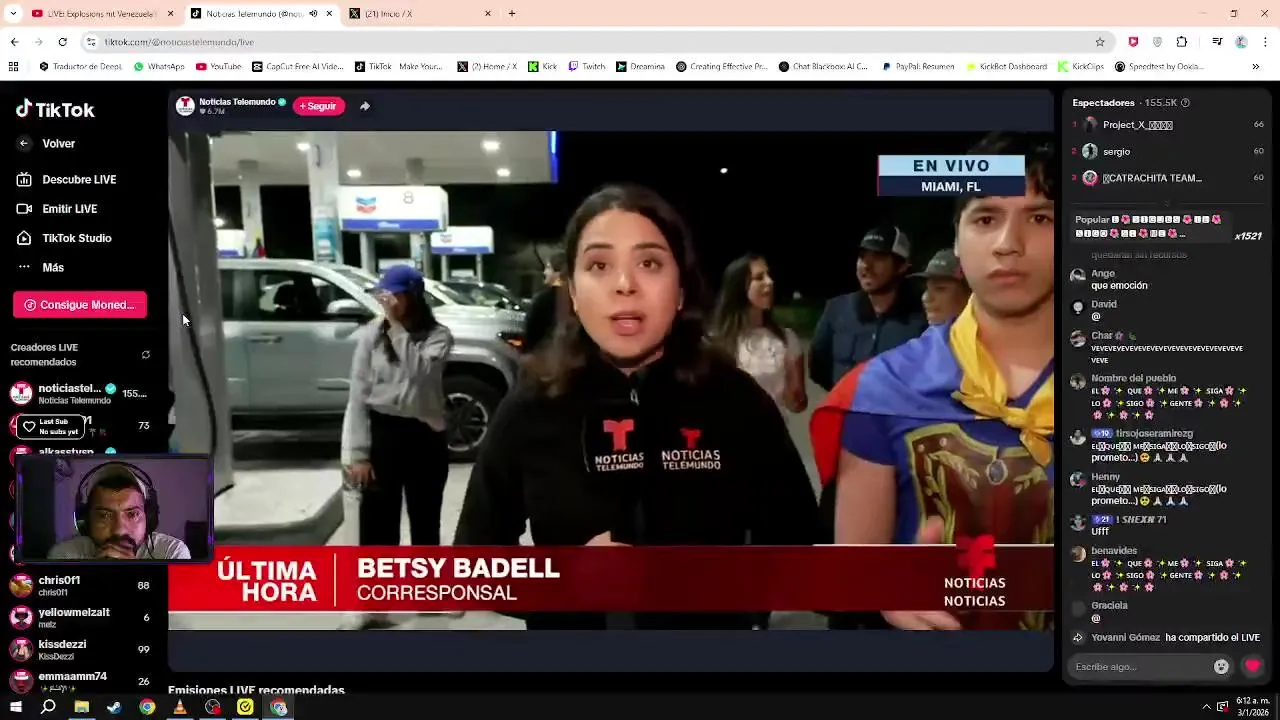Reload the current page

[x=62, y=42]
